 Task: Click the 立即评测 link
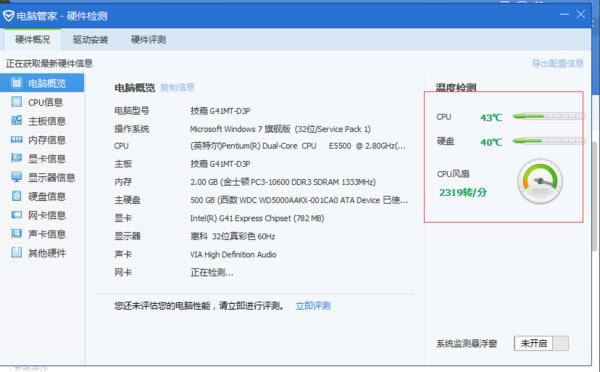tap(313, 306)
